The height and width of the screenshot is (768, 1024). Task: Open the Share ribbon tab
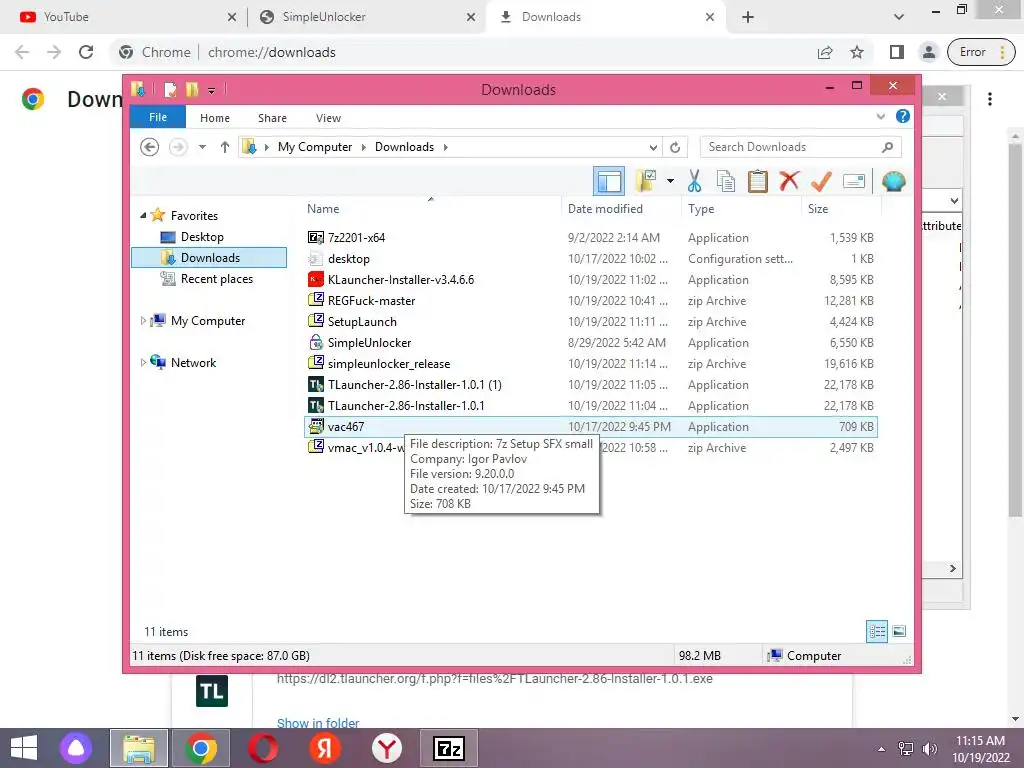pos(272,118)
